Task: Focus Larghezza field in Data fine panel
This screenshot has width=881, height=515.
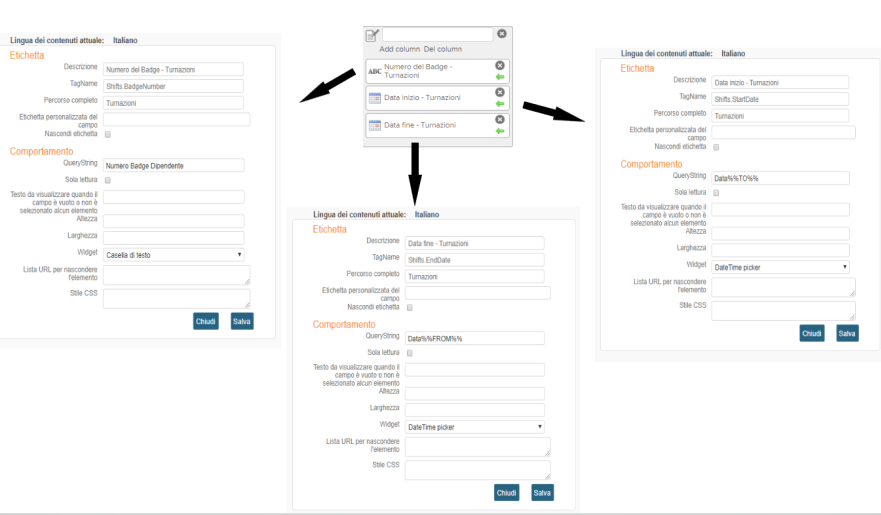Action: [475, 409]
